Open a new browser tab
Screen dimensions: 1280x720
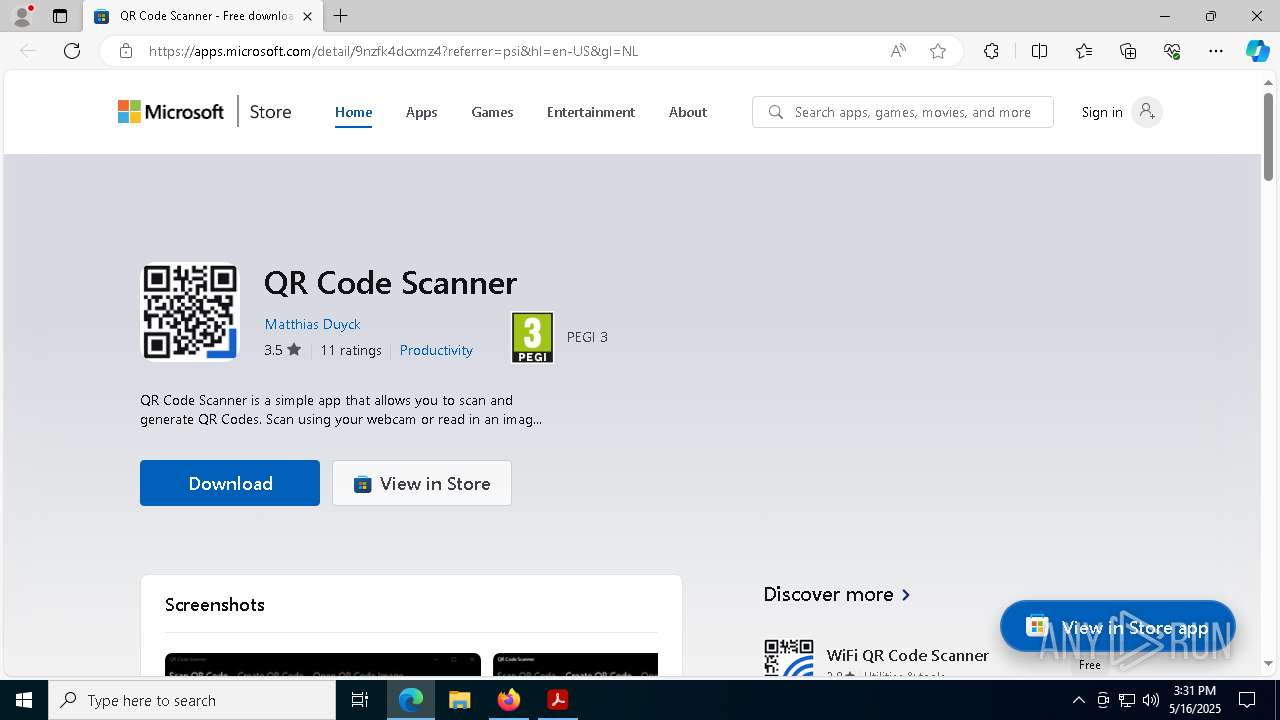(341, 16)
